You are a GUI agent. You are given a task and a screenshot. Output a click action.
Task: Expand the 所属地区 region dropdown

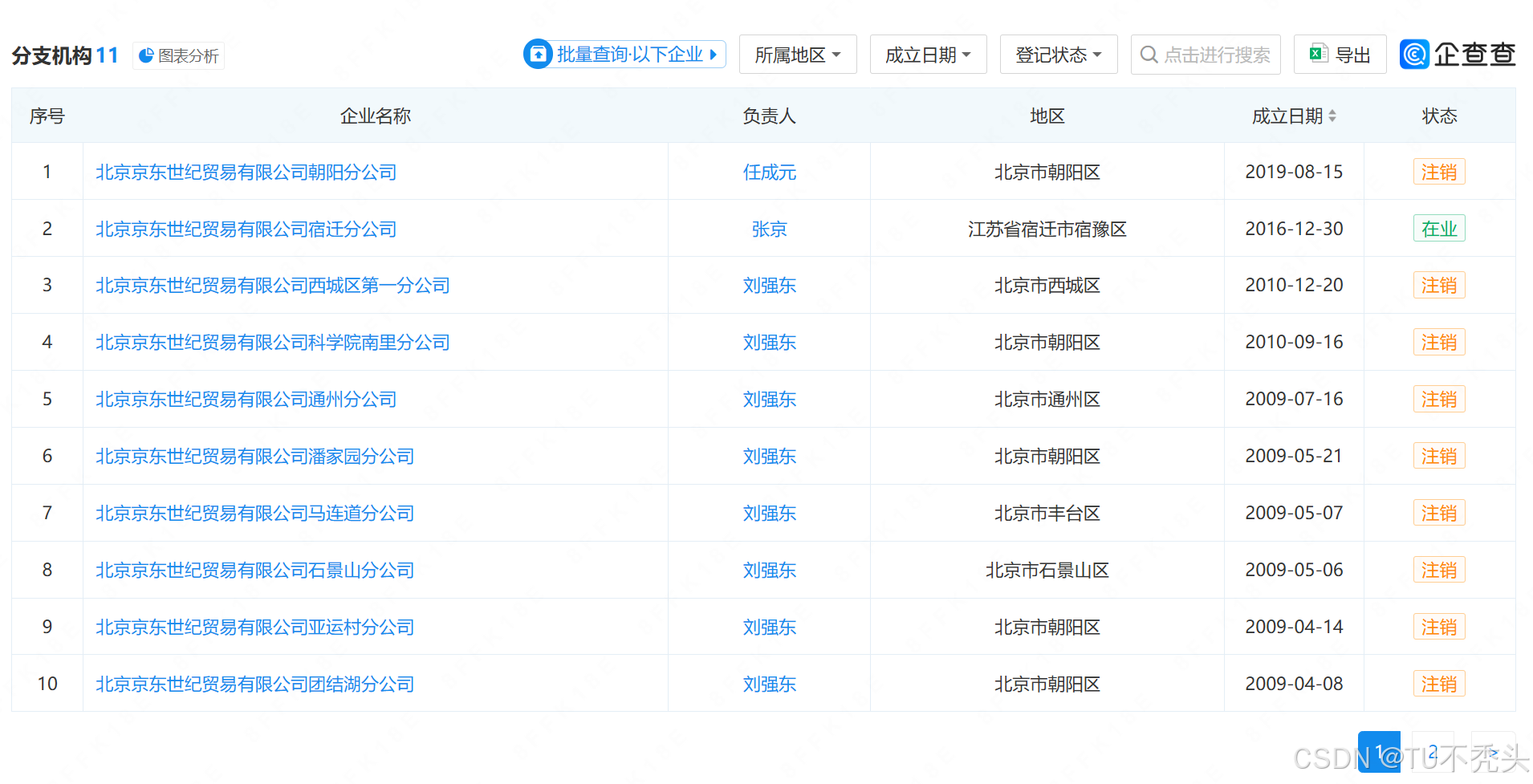pyautogui.click(x=798, y=55)
